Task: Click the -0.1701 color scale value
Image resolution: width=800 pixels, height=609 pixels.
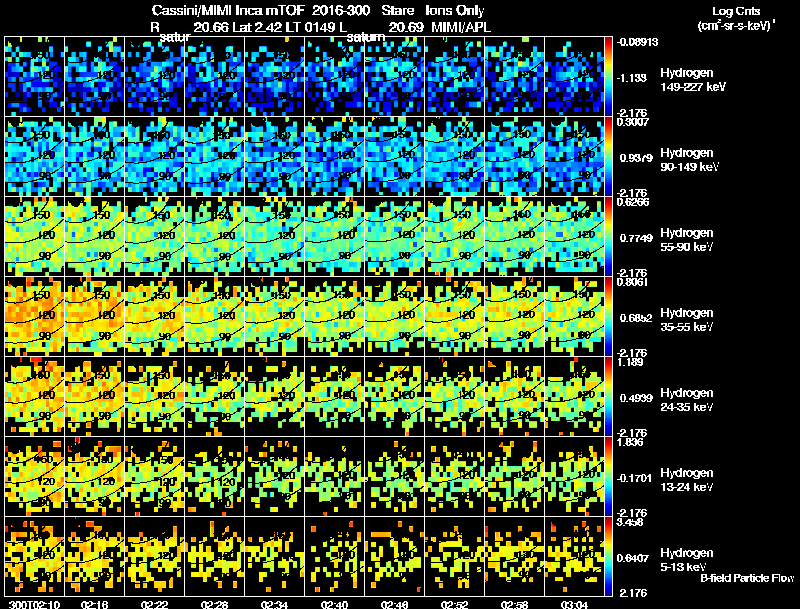Action: [635, 478]
